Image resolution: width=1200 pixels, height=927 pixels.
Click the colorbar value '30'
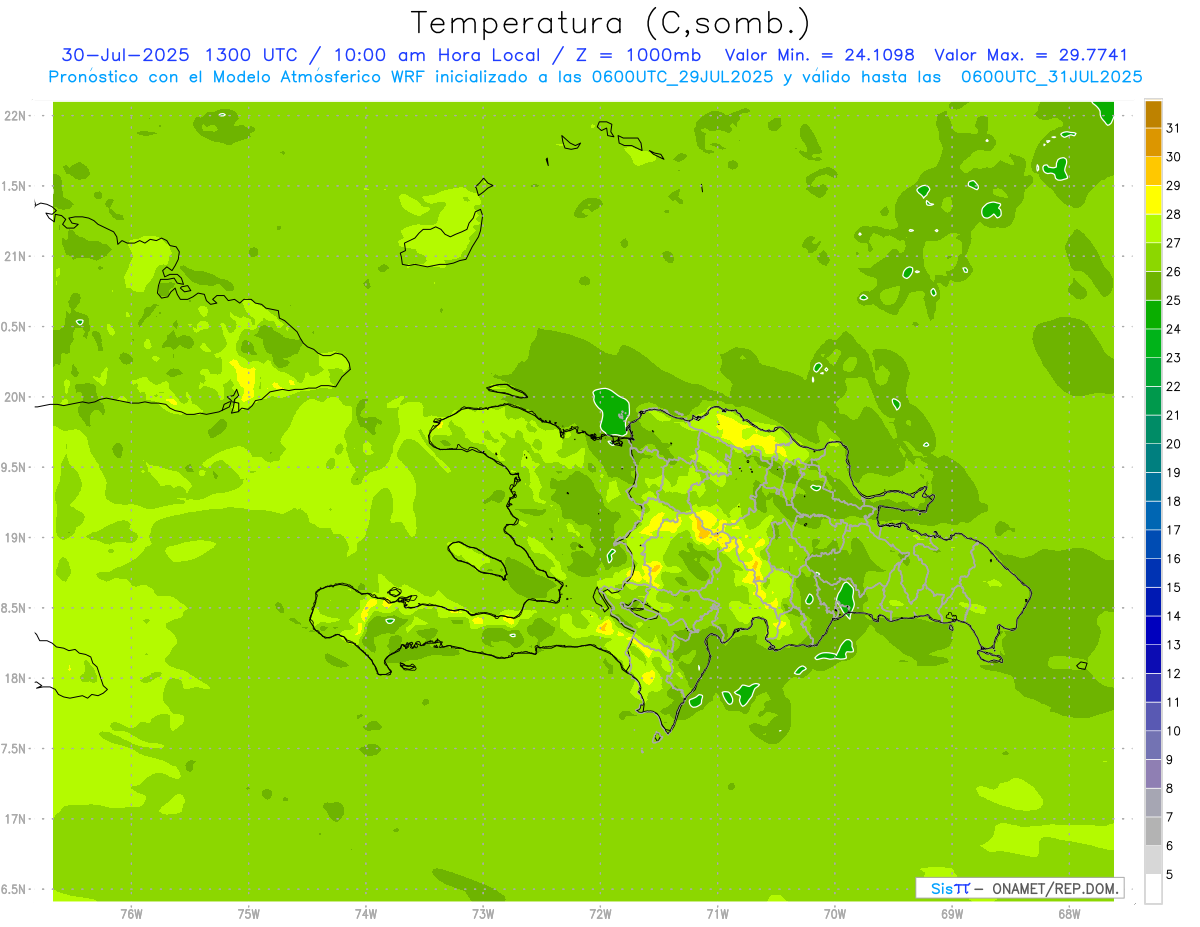tap(1174, 157)
